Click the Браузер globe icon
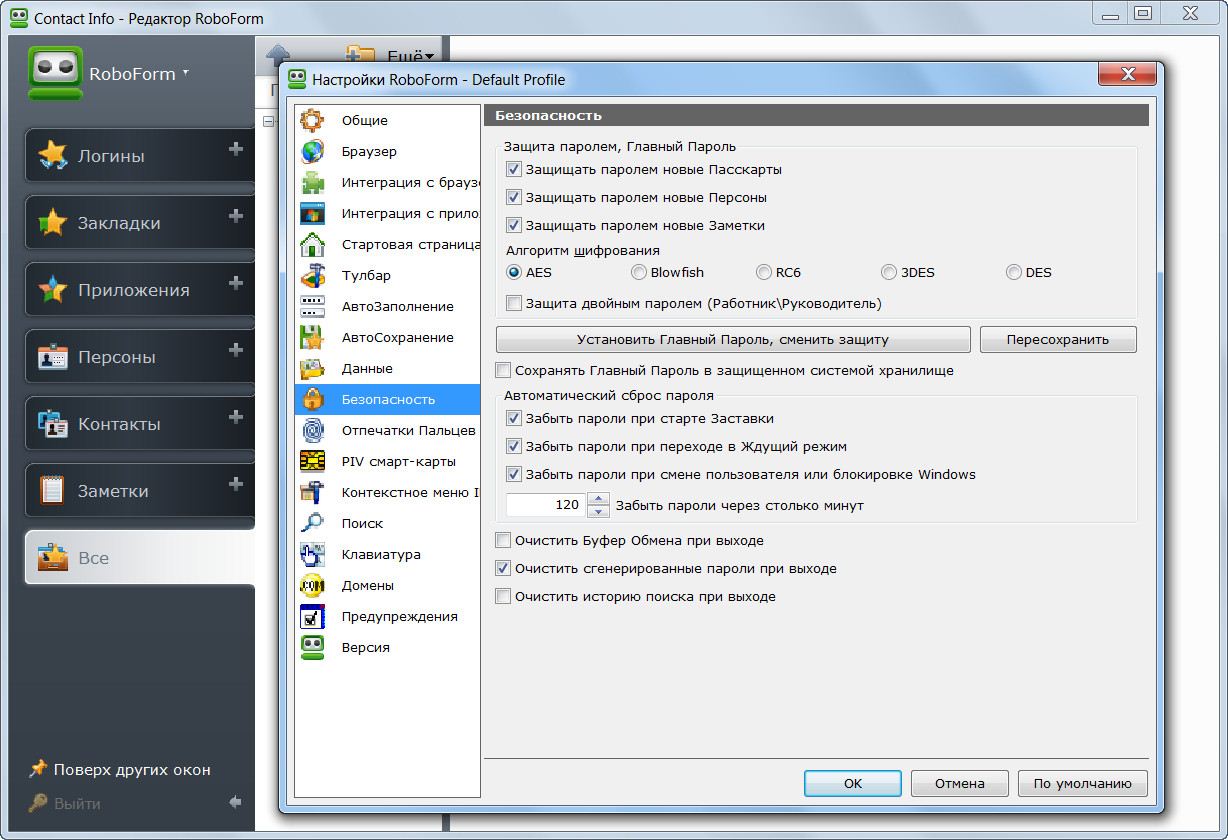This screenshot has width=1228, height=840. click(x=313, y=151)
